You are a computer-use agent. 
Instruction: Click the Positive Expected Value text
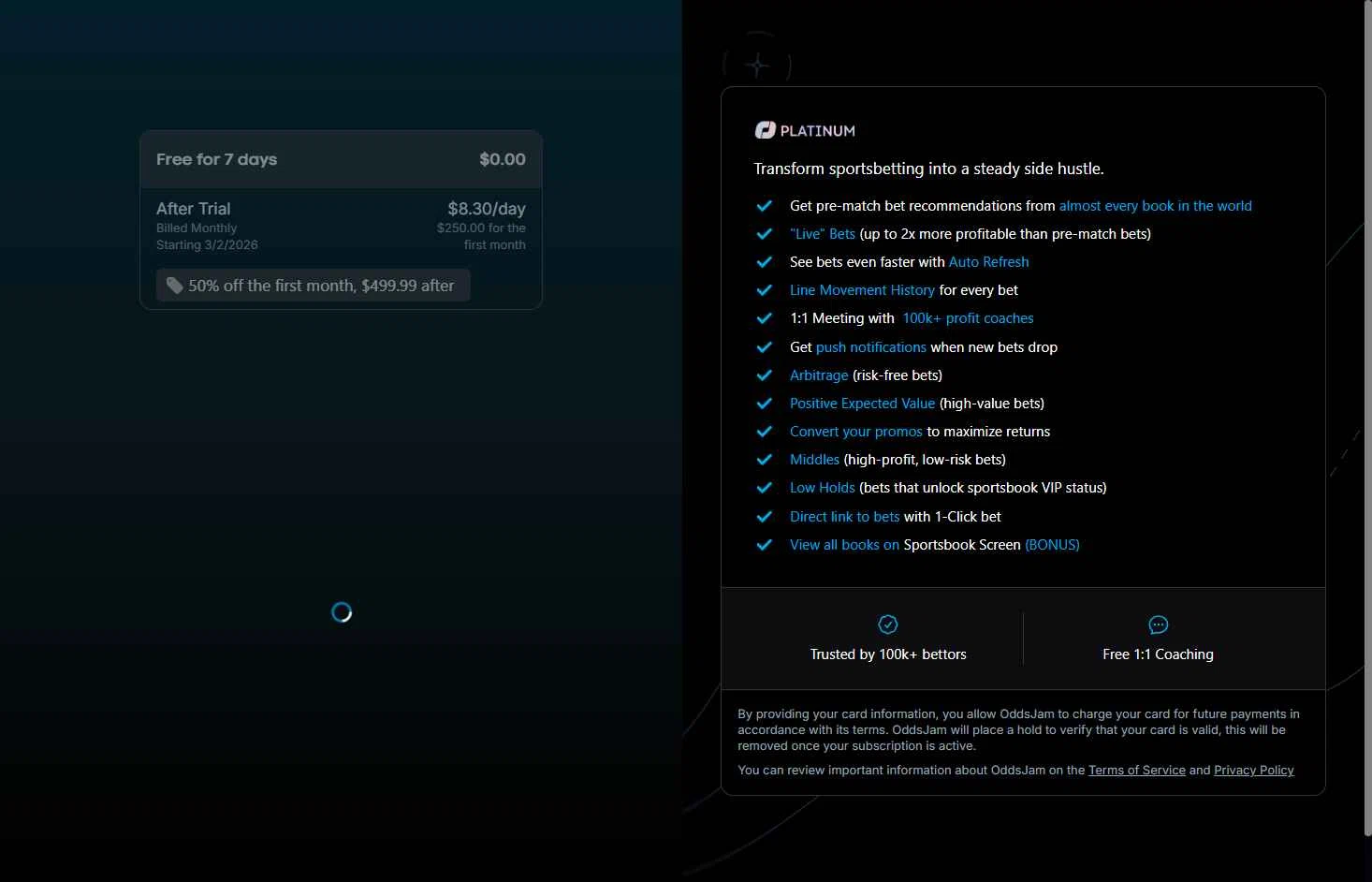[862, 404]
